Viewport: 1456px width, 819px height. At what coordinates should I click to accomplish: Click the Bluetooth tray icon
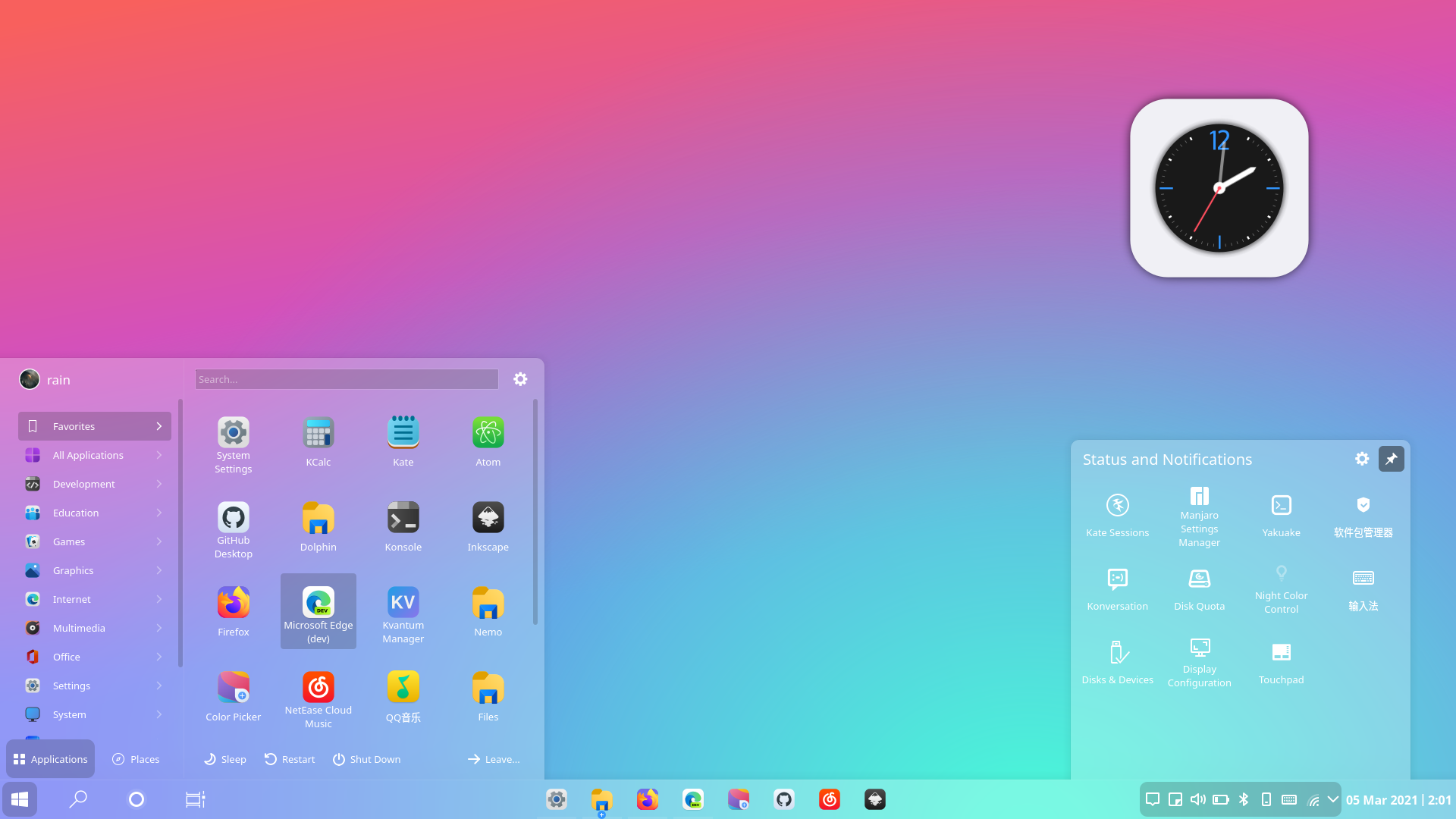pyautogui.click(x=1244, y=799)
